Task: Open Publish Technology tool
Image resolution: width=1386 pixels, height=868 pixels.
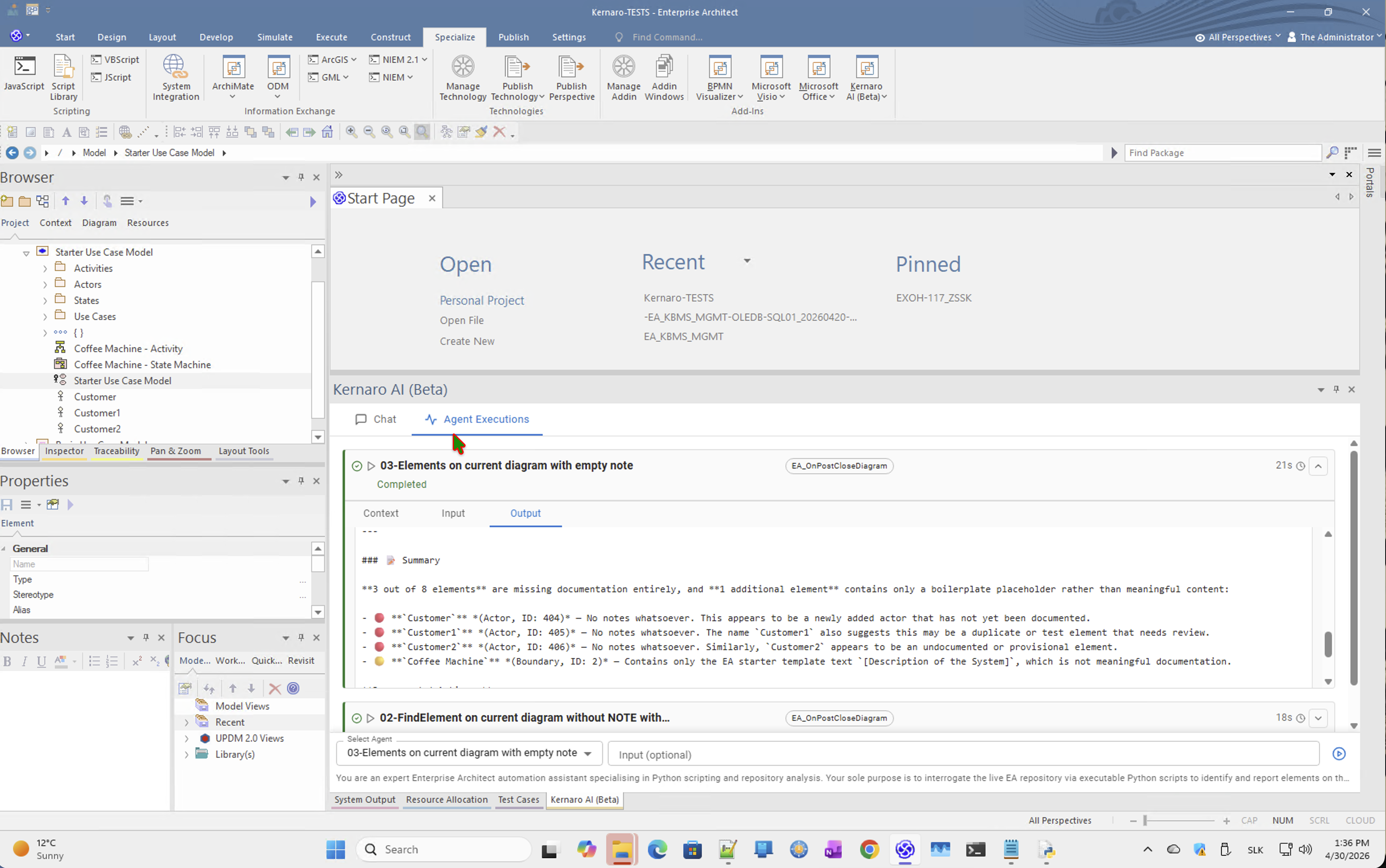Action: [517, 78]
